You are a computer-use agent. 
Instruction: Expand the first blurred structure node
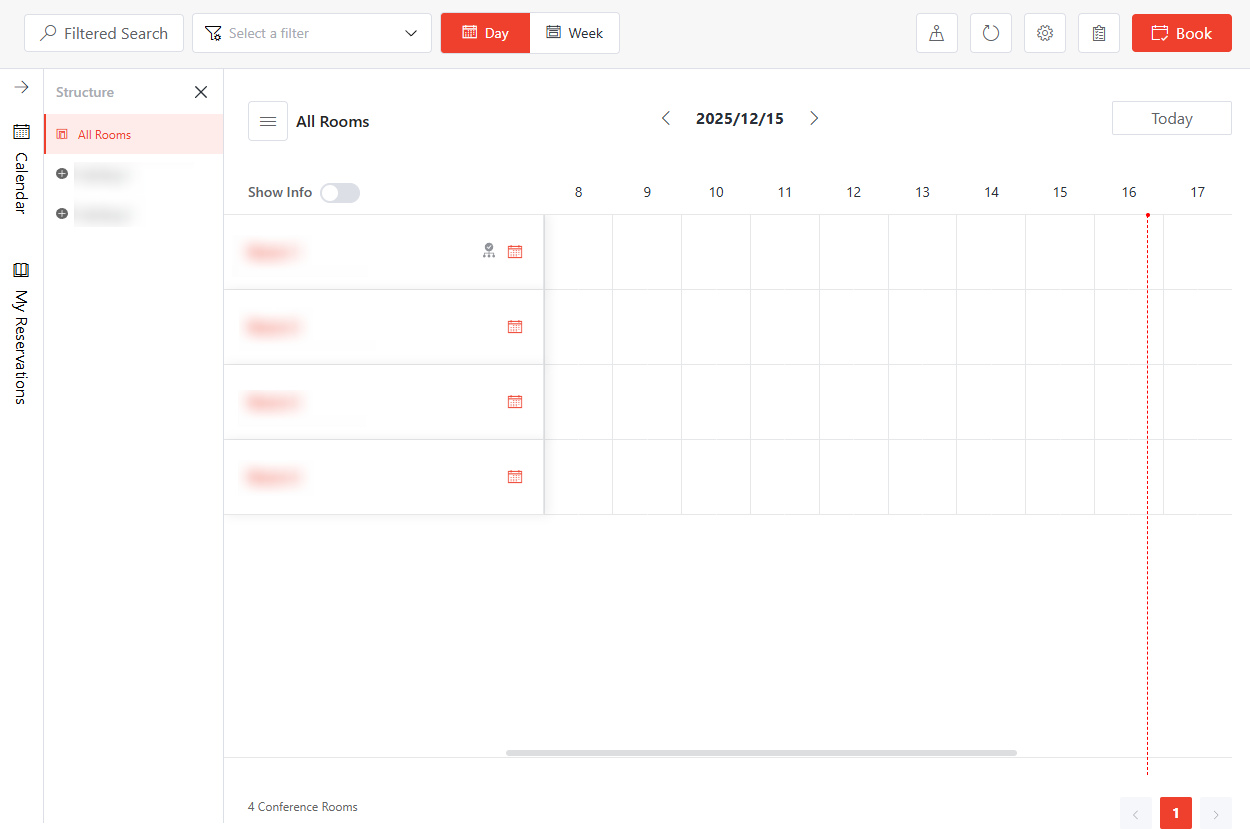(x=61, y=174)
